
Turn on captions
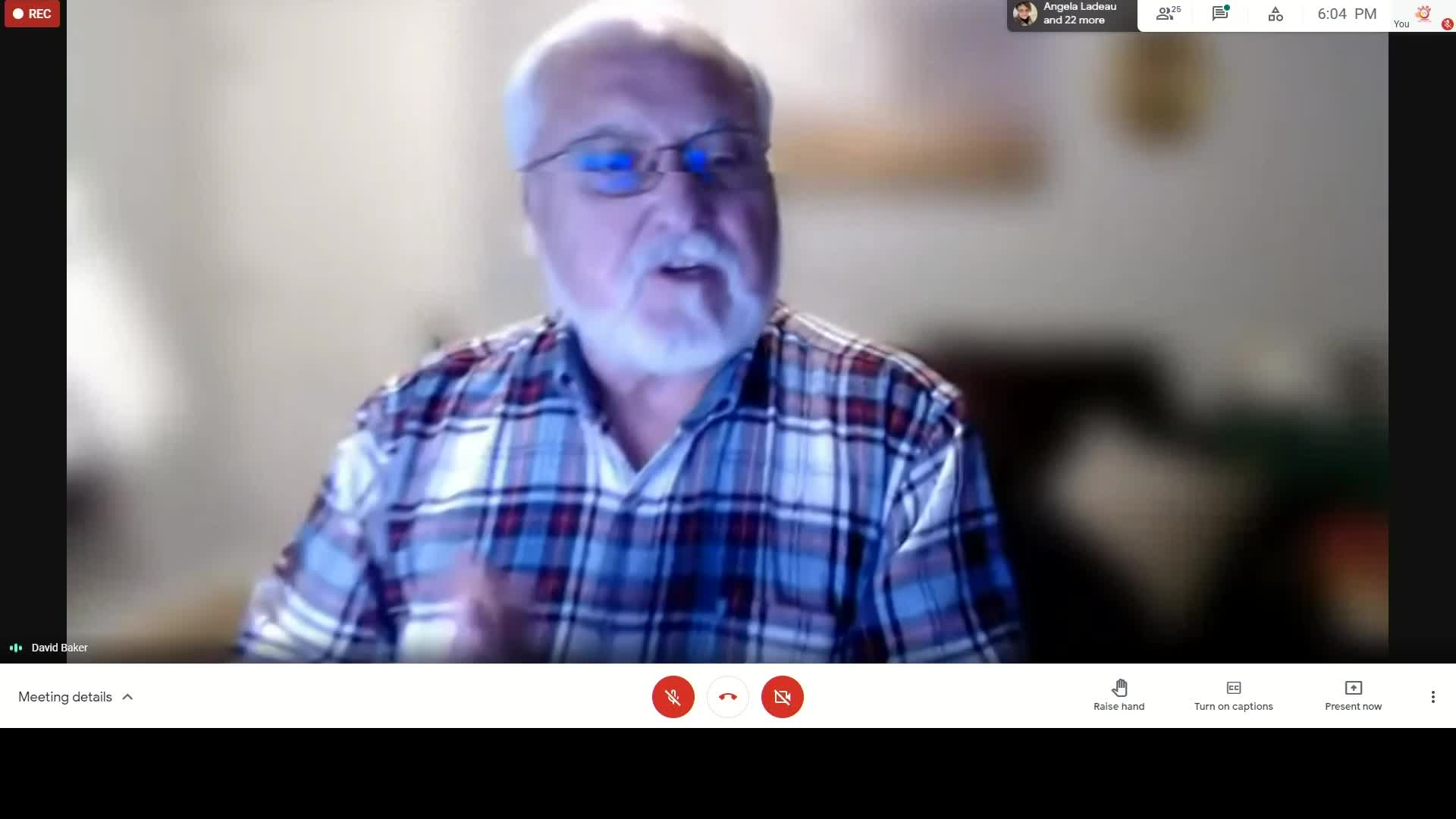tap(1233, 695)
